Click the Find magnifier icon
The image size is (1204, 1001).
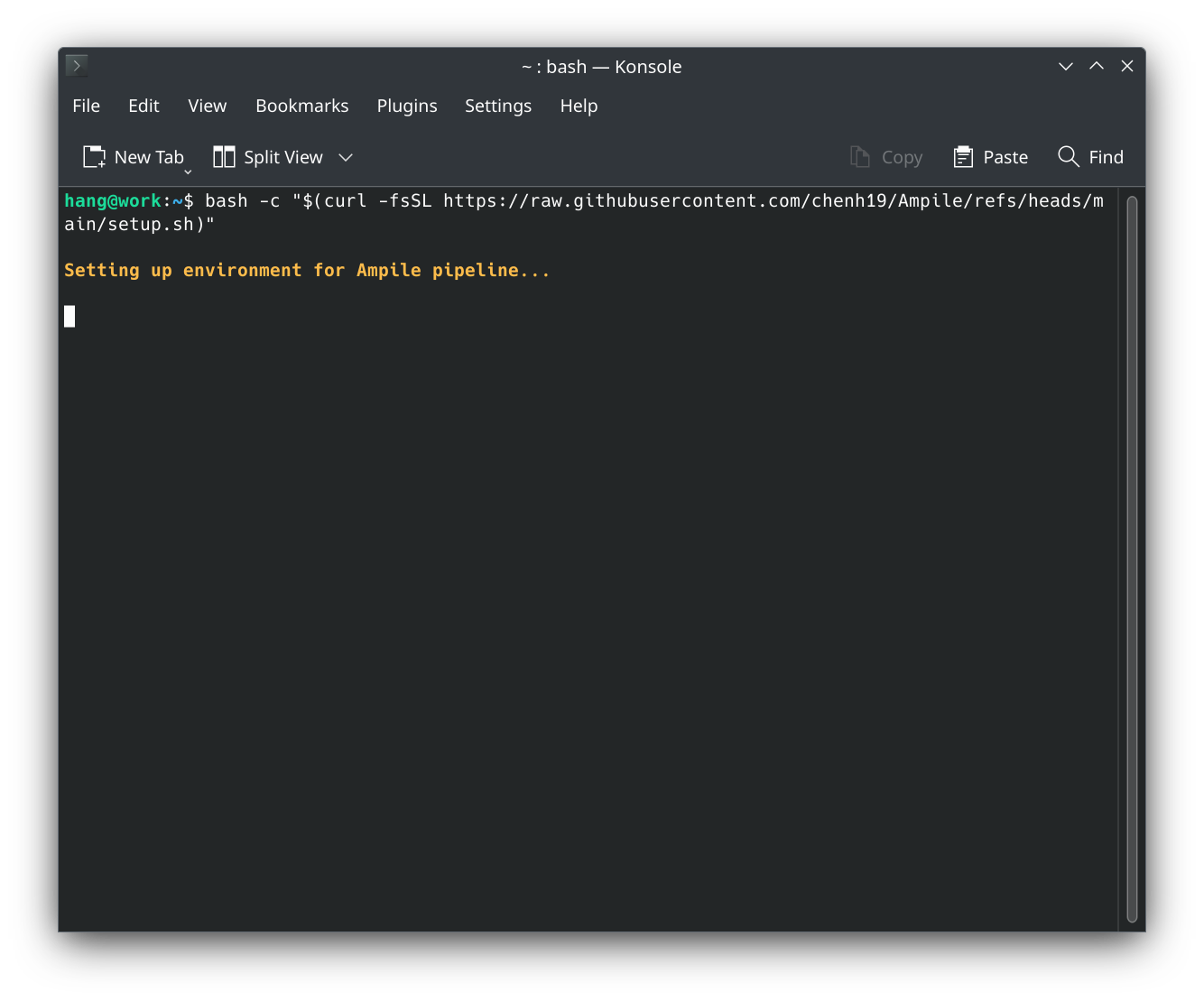pos(1069,156)
